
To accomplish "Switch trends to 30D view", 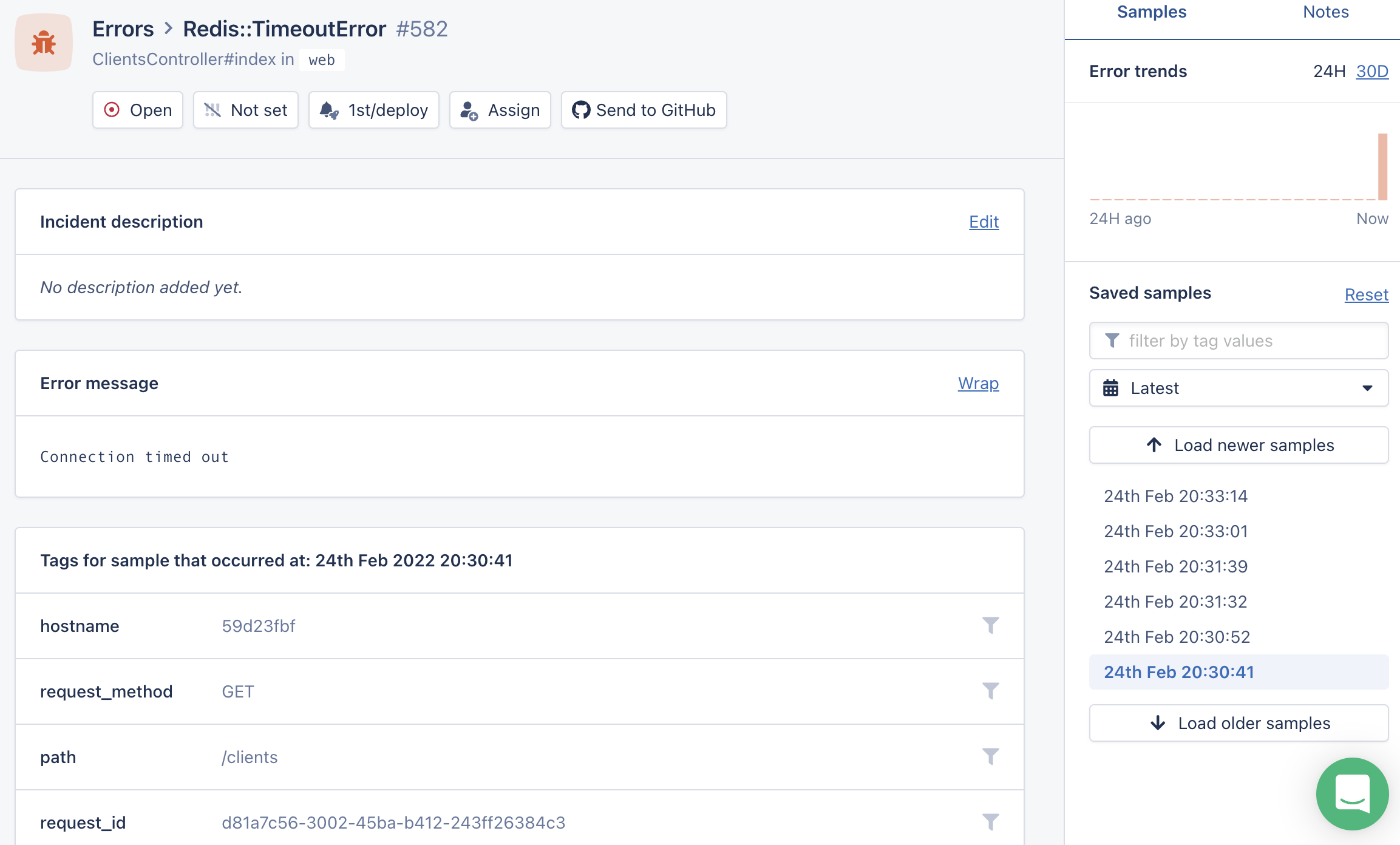I will pyautogui.click(x=1372, y=72).
